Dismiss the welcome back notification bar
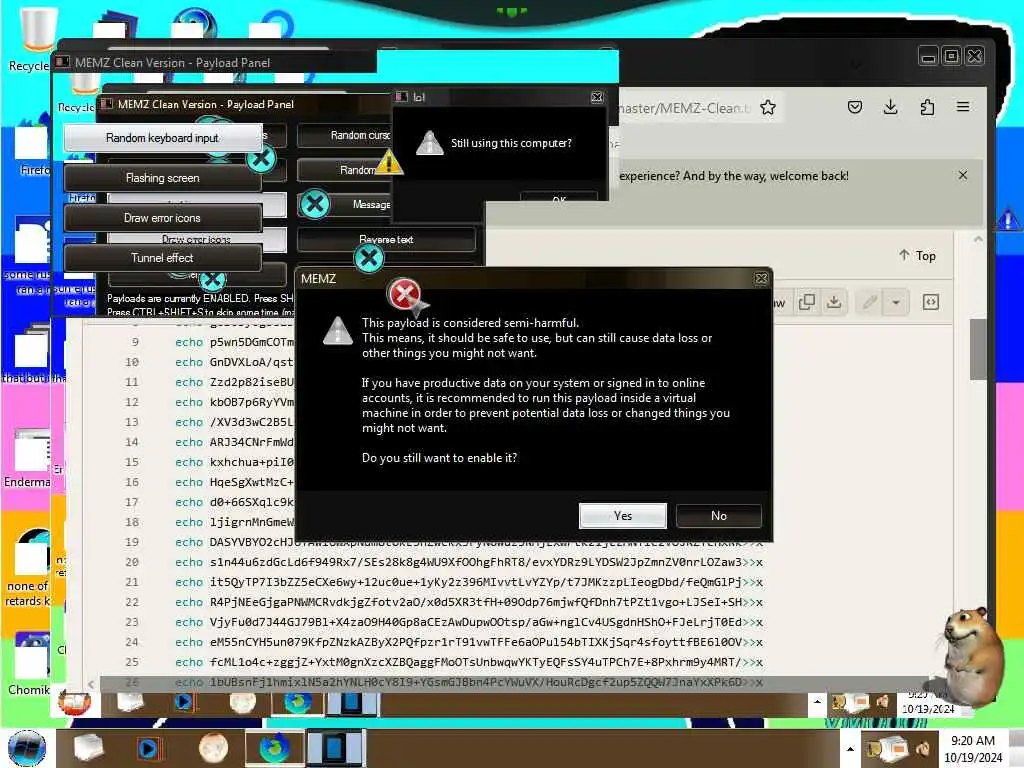Viewport: 1024px width, 768px height. coord(963,175)
